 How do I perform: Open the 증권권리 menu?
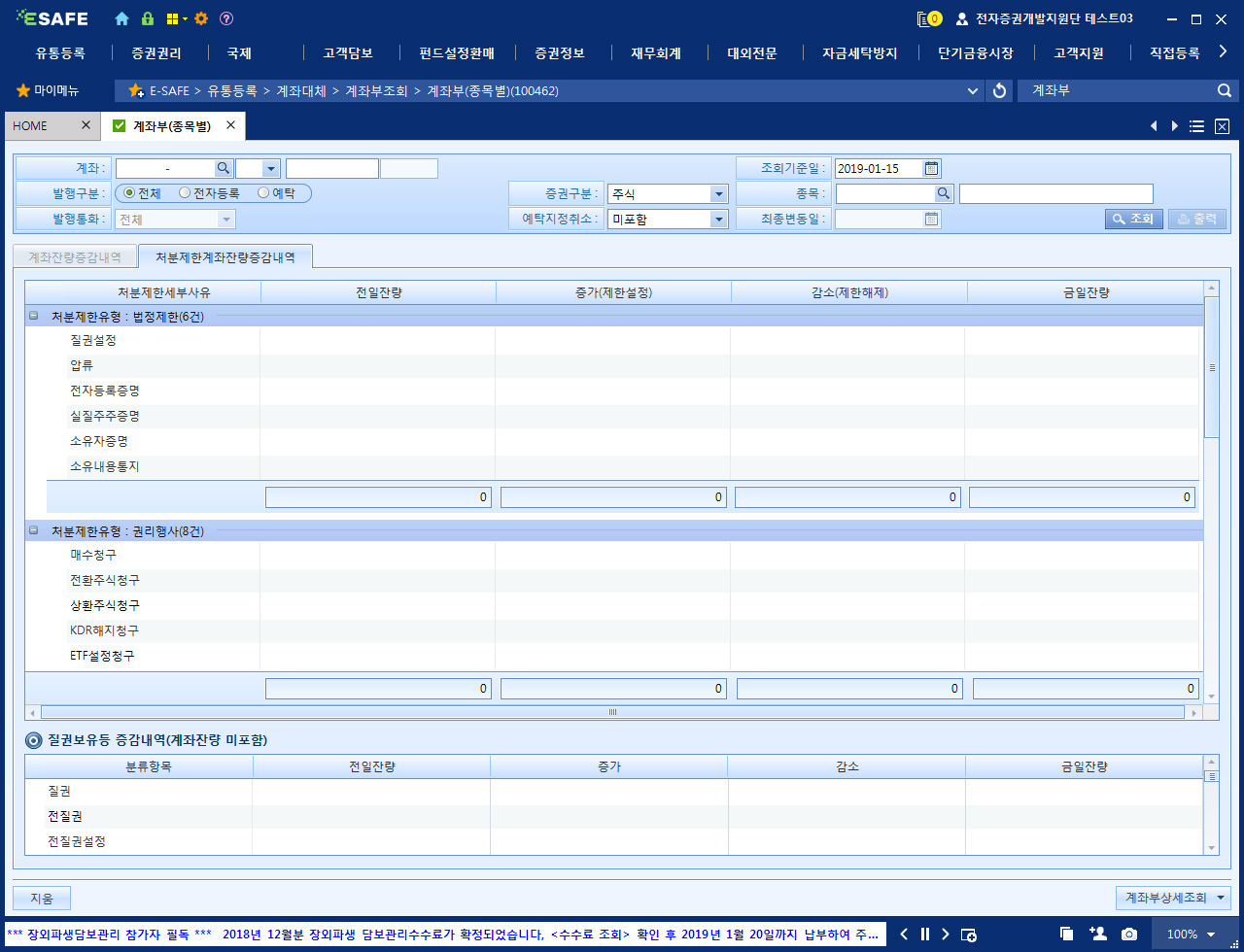pyautogui.click(x=155, y=53)
